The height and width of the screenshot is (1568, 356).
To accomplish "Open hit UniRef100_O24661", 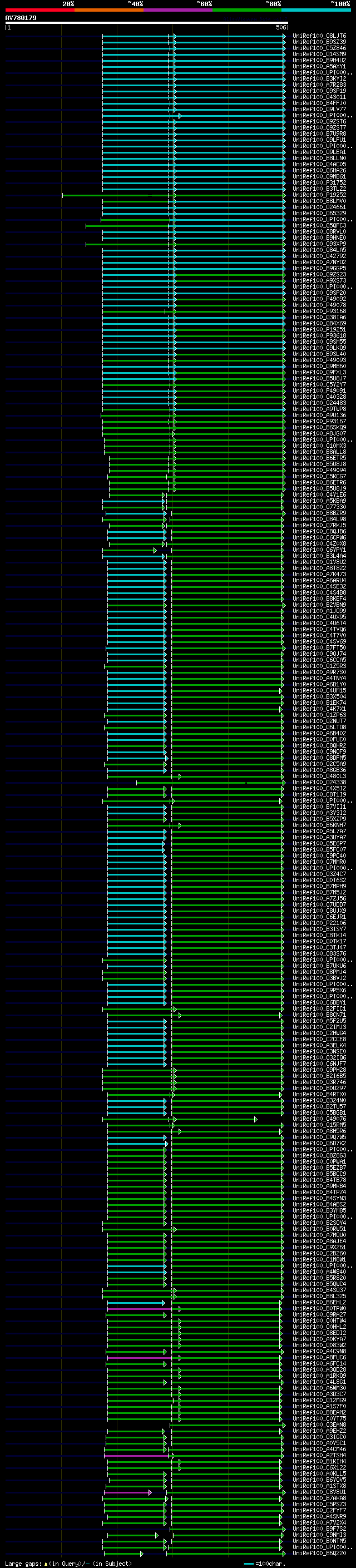I will tap(319, 207).
